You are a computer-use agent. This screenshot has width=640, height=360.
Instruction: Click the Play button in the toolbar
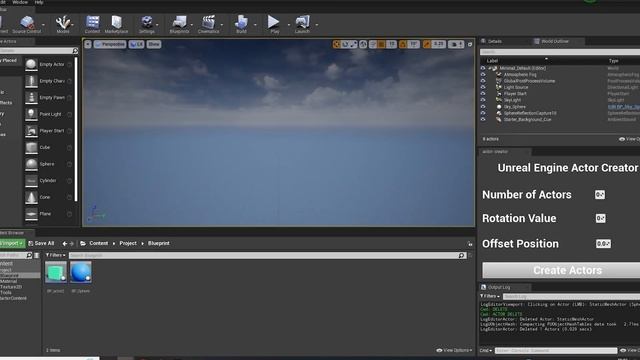coord(274,24)
